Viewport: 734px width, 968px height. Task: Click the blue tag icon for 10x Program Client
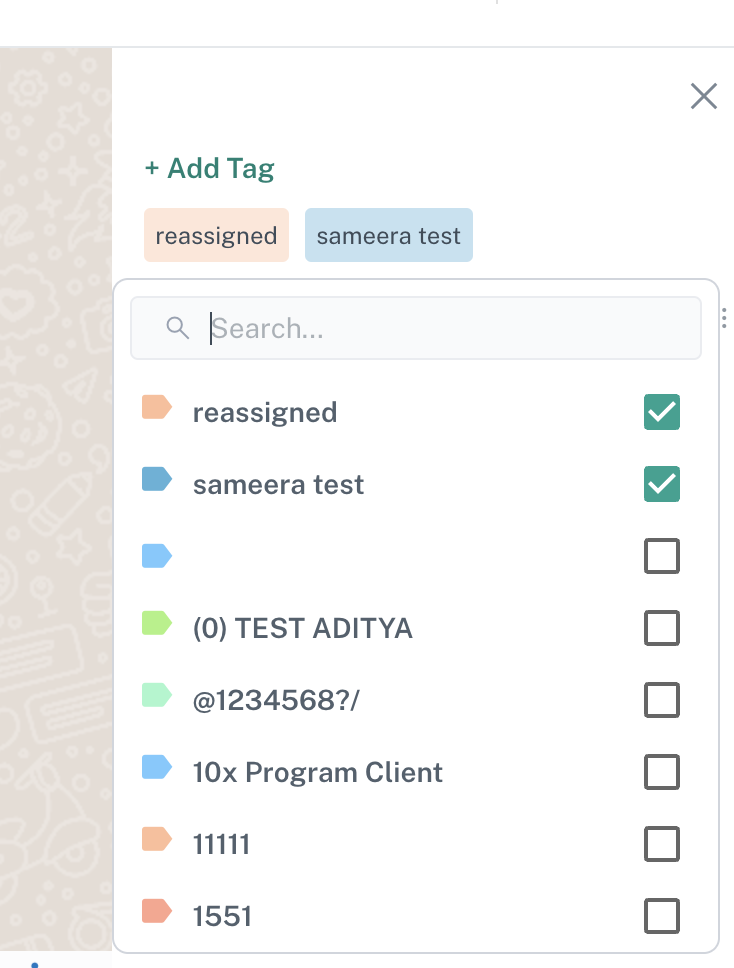click(x=157, y=768)
